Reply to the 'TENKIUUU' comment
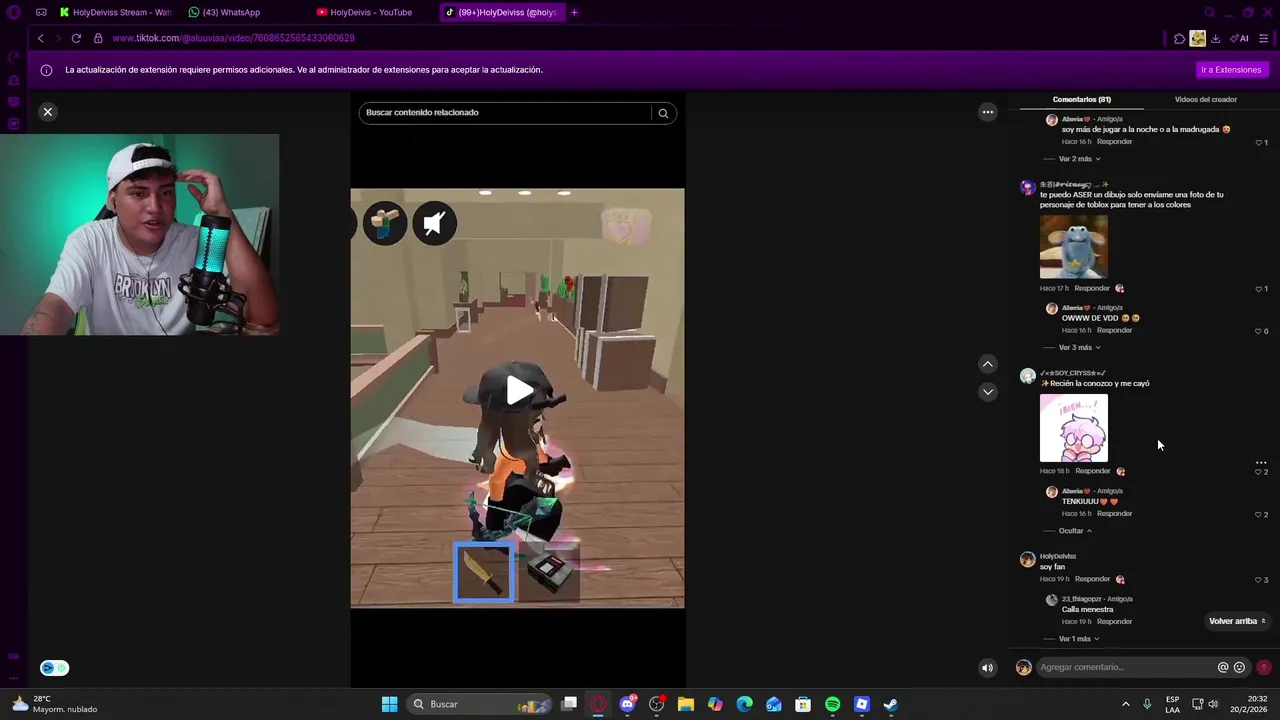1280x720 pixels. pyautogui.click(x=1114, y=513)
